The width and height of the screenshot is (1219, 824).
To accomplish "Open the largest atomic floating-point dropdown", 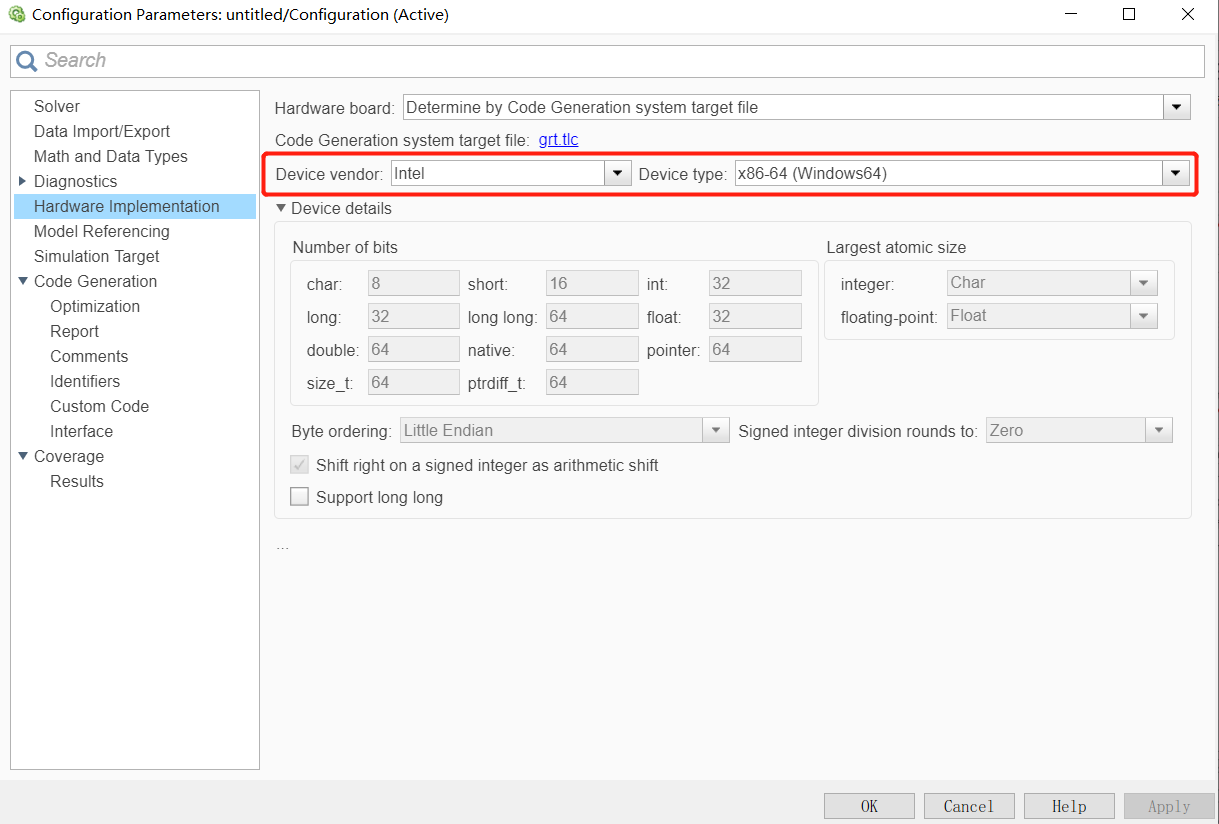I will (1144, 316).
